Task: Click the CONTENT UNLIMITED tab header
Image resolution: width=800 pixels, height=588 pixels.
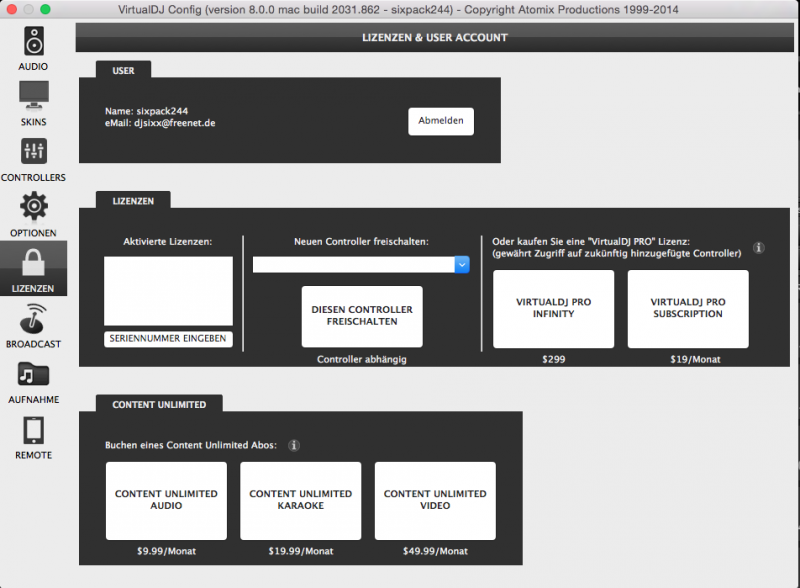Action: click(159, 404)
